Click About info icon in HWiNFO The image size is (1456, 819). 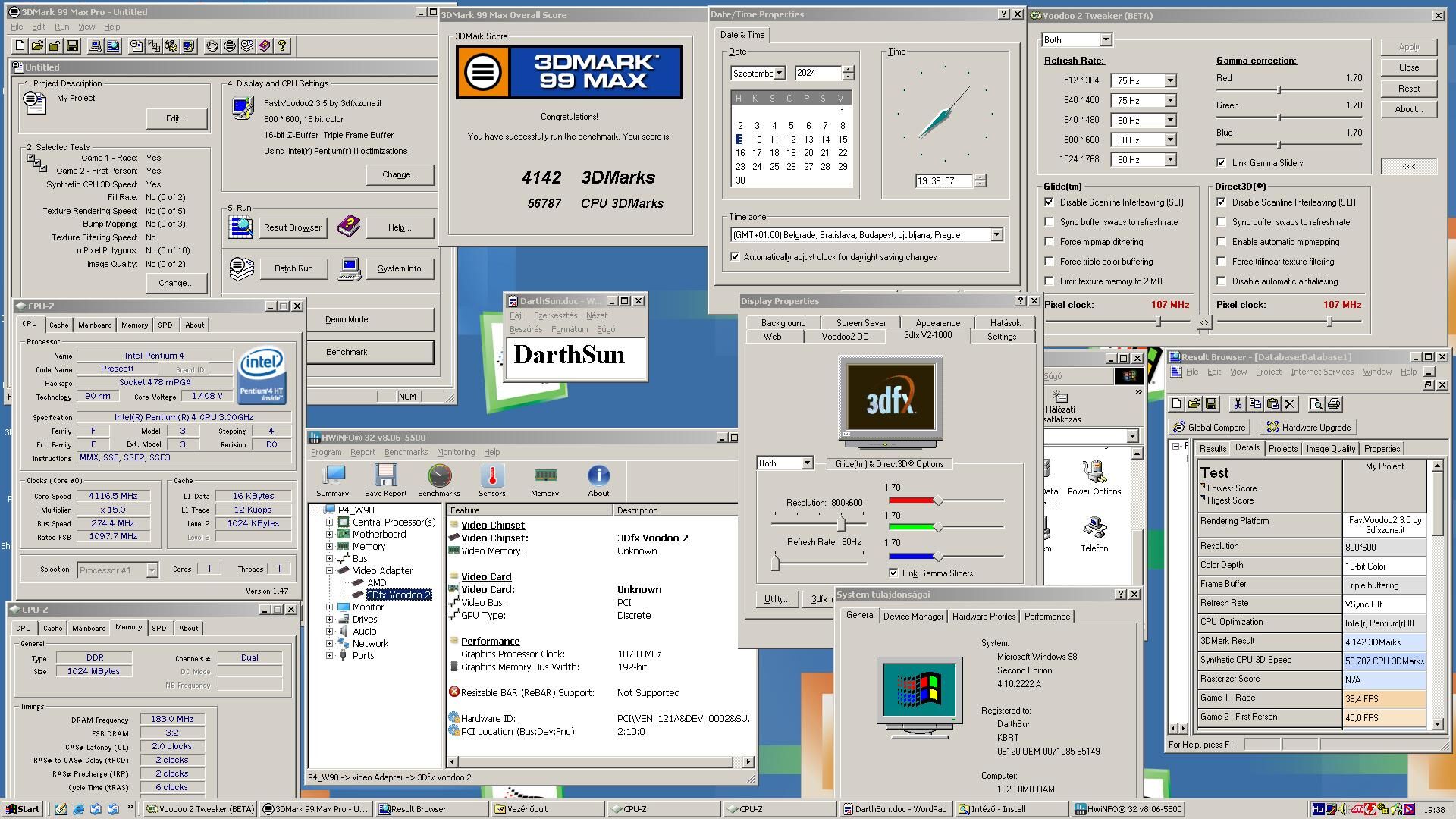pyautogui.click(x=598, y=481)
